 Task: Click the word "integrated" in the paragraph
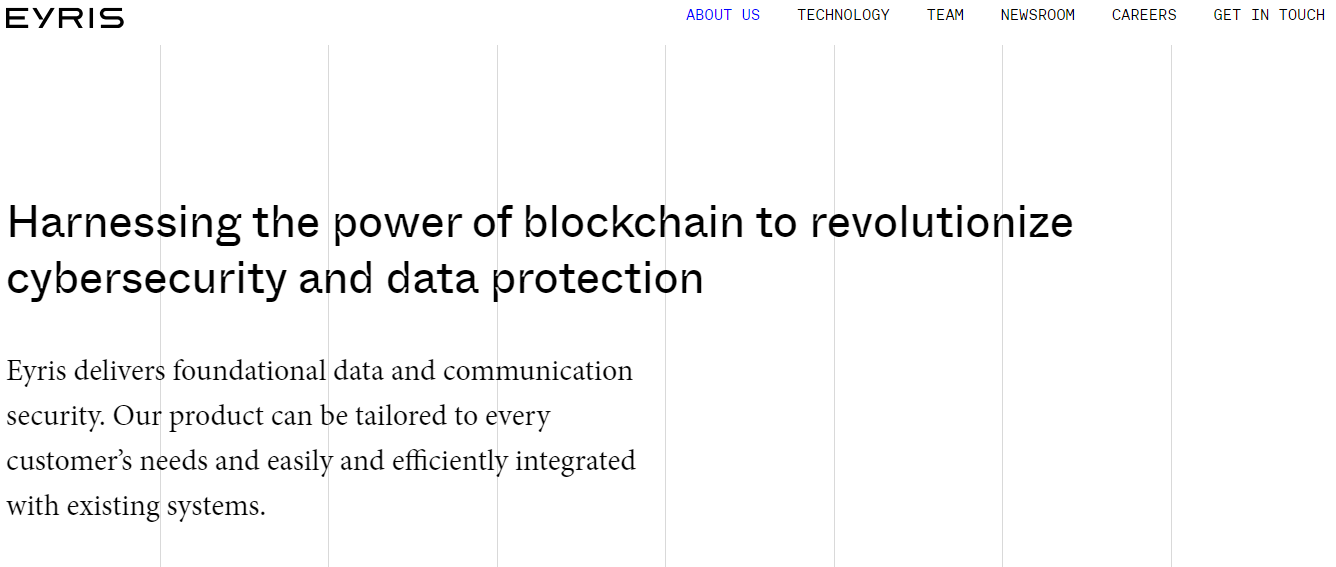(x=575, y=461)
